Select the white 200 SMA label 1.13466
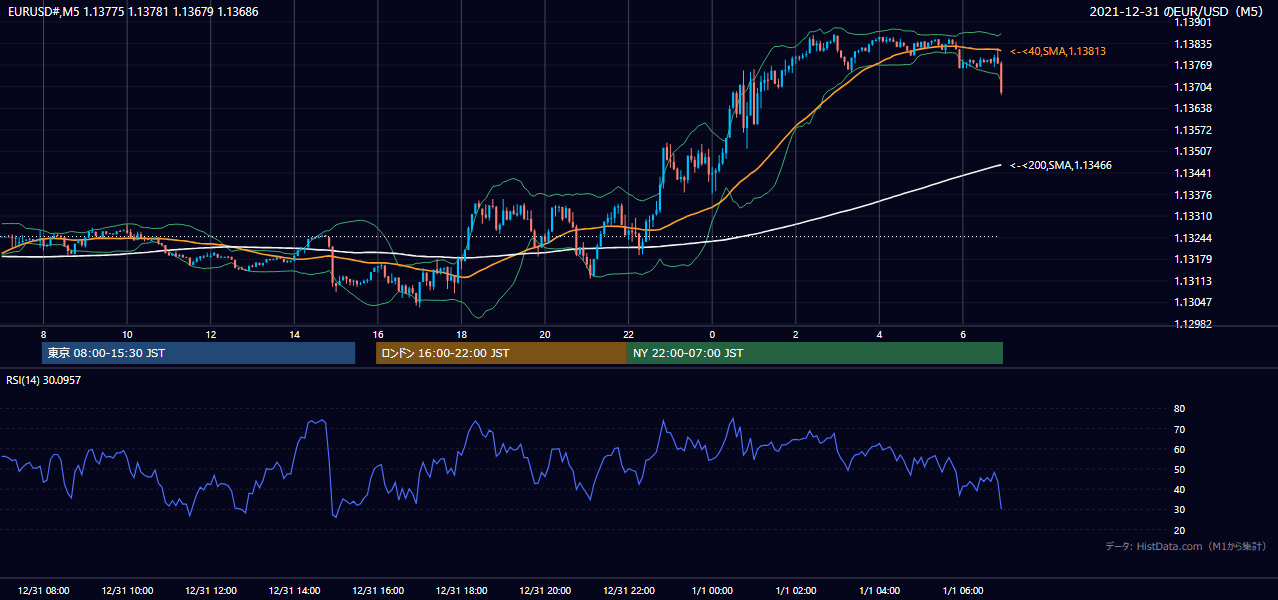The width and height of the screenshot is (1278, 600). point(1061,165)
